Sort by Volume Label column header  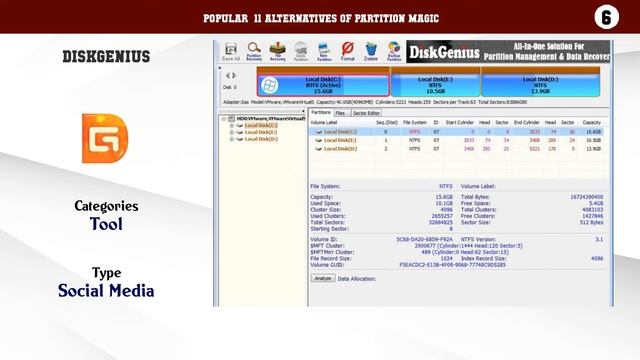pos(324,122)
